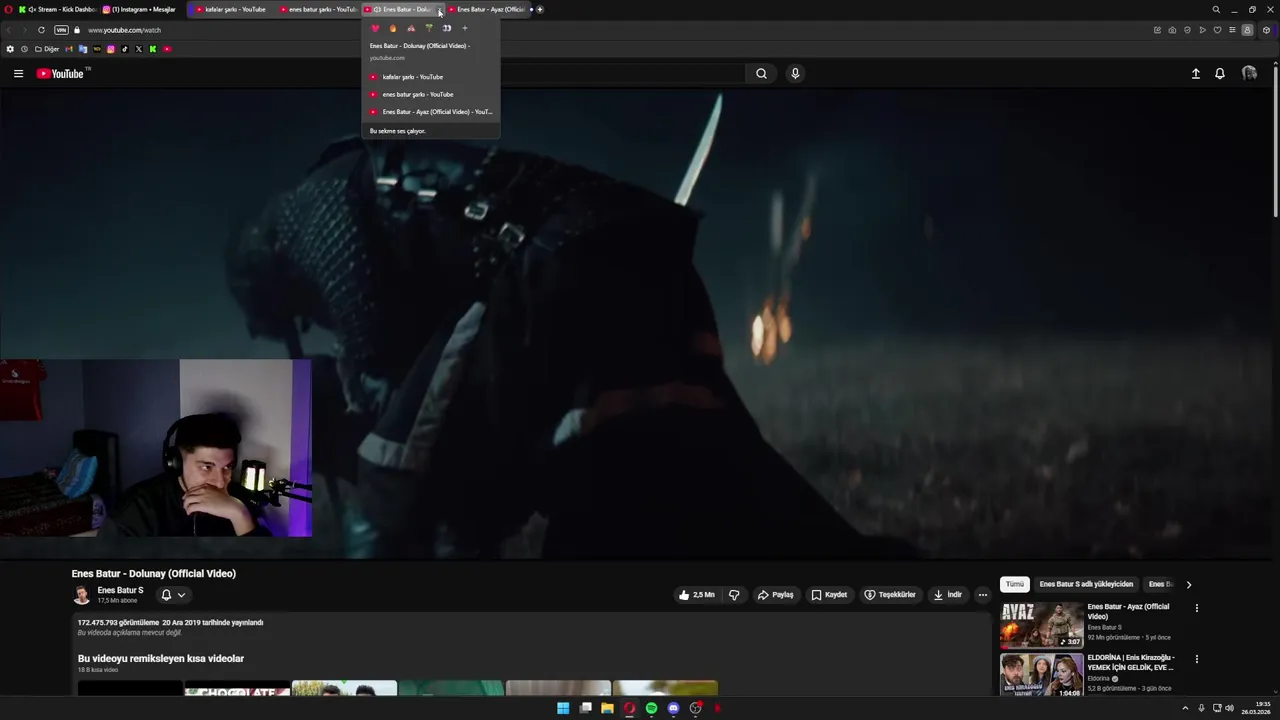Open the Enes Batur S channel name link
The width and height of the screenshot is (1280, 720).
tap(120, 590)
